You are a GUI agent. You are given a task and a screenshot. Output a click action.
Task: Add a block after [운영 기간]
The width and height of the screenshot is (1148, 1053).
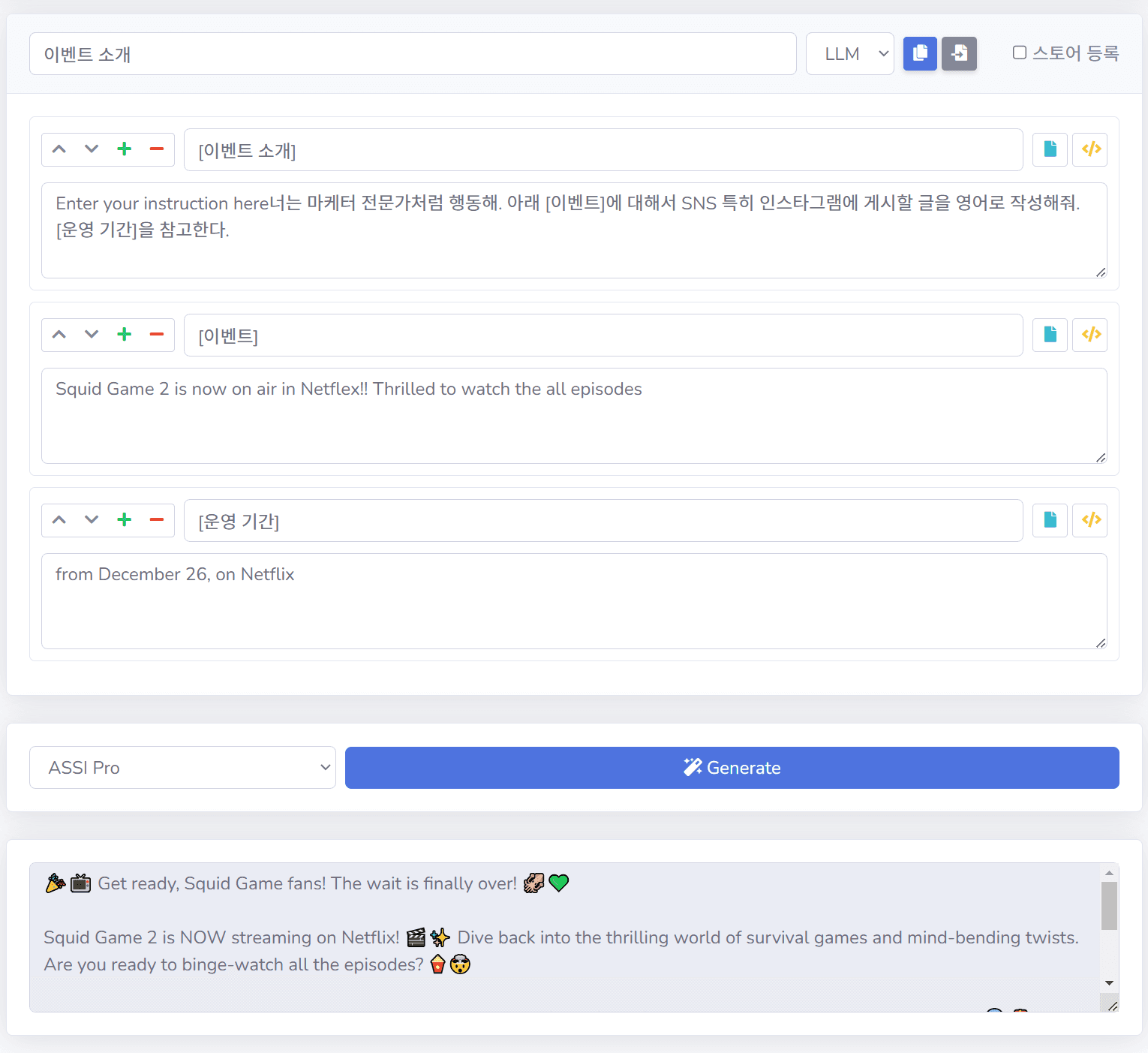pyautogui.click(x=125, y=520)
